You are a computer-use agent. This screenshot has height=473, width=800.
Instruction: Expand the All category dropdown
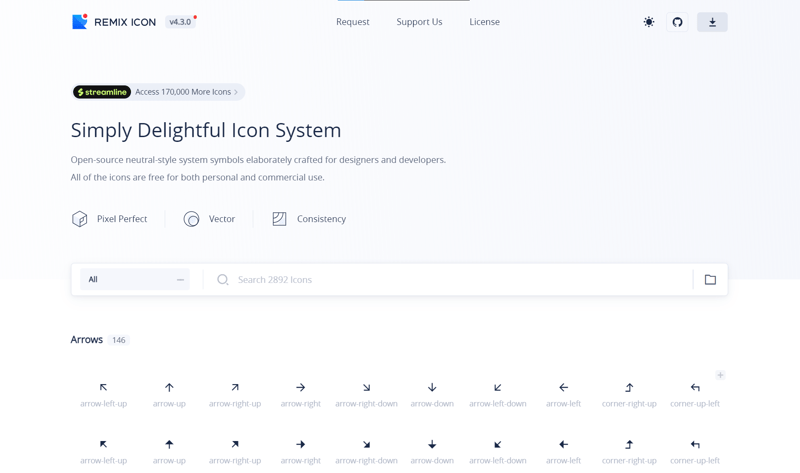click(135, 280)
